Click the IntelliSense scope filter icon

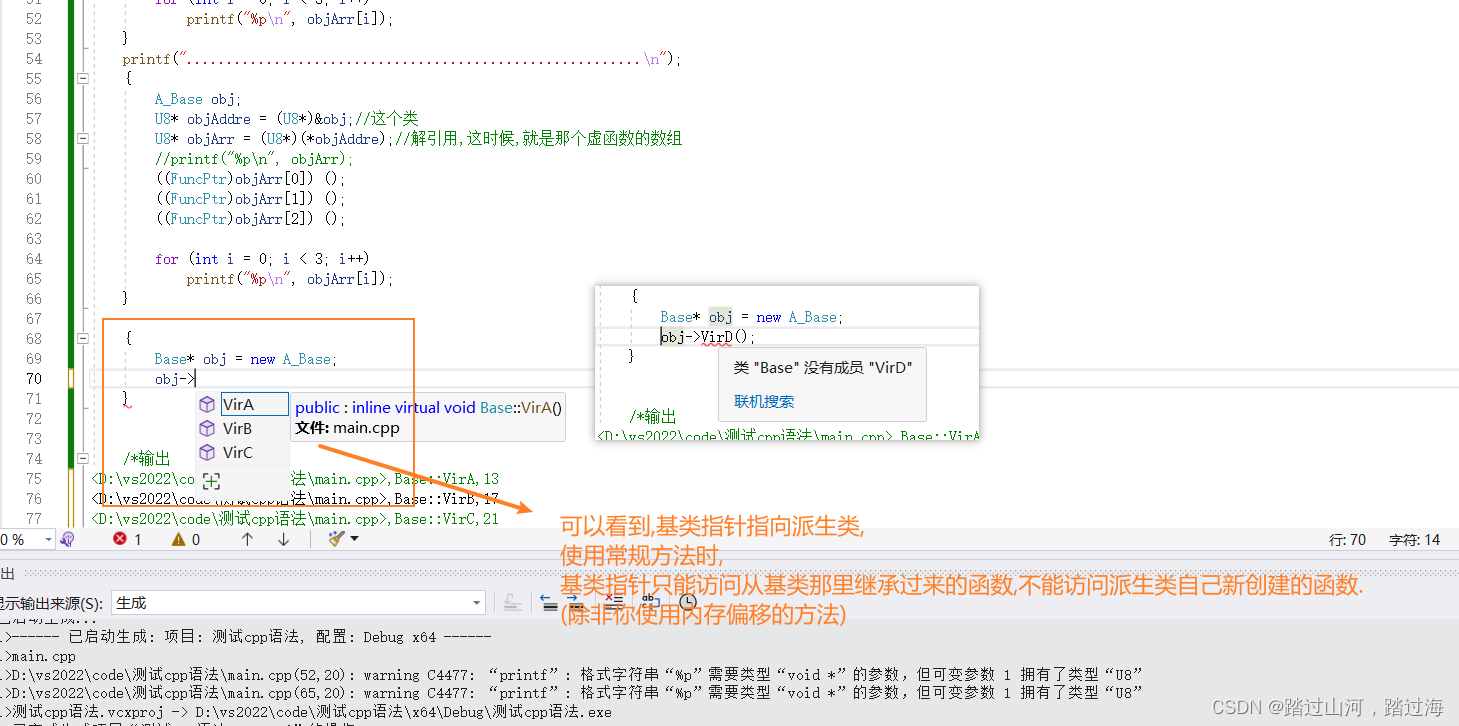211,481
